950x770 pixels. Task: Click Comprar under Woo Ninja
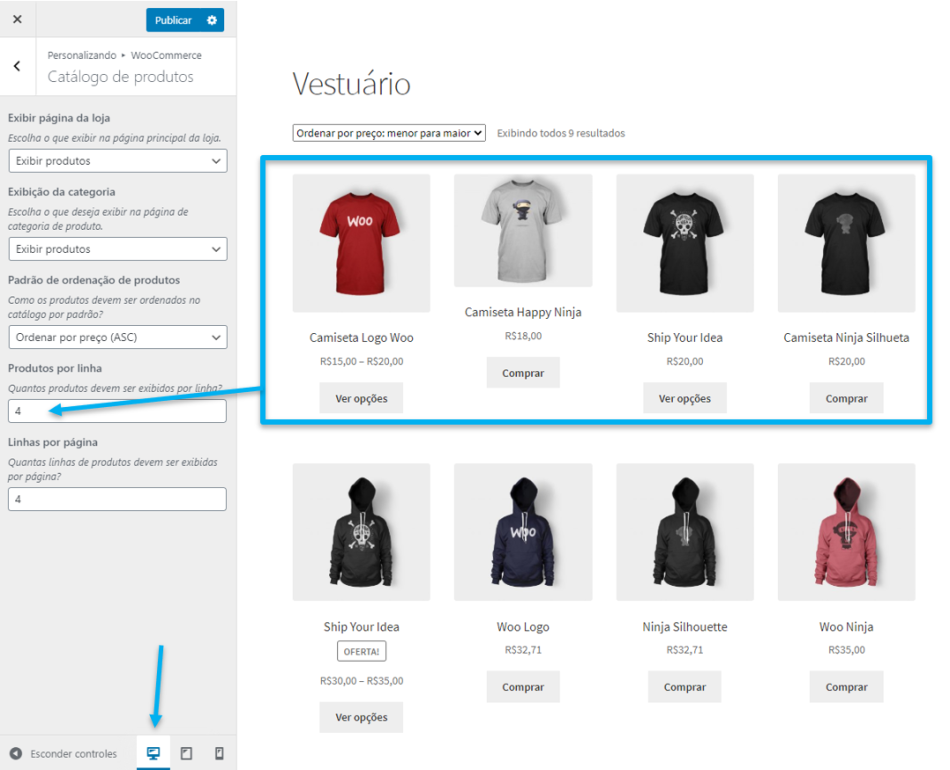846,687
